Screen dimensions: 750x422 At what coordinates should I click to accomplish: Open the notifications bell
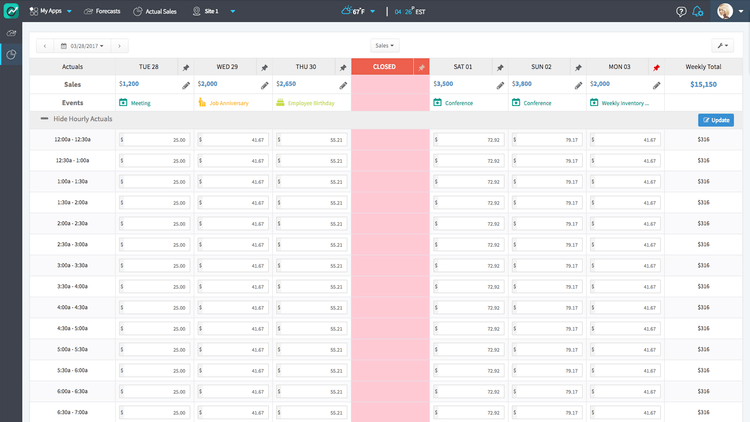point(697,12)
